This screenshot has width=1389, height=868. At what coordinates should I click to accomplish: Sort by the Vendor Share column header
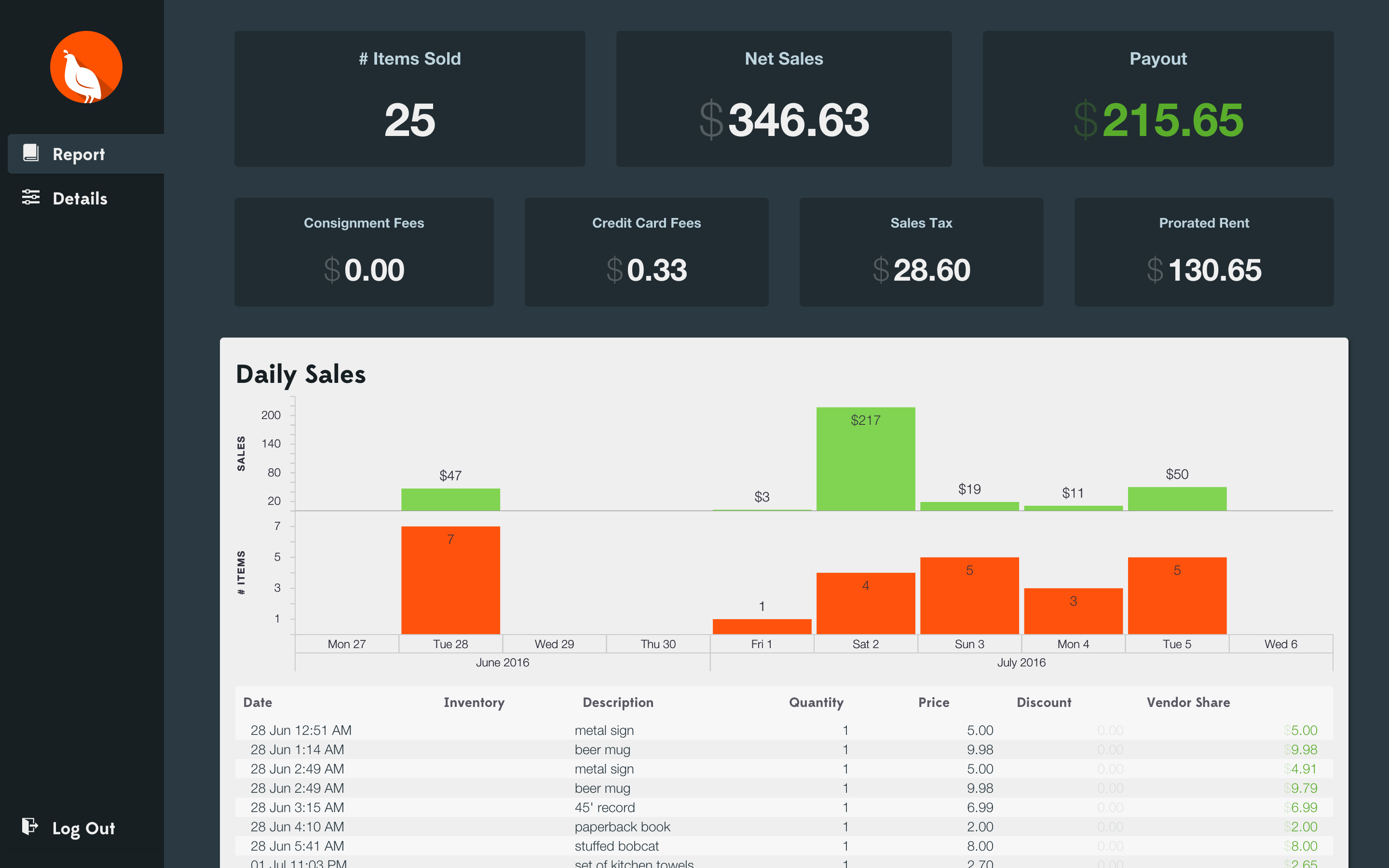pyautogui.click(x=1187, y=702)
